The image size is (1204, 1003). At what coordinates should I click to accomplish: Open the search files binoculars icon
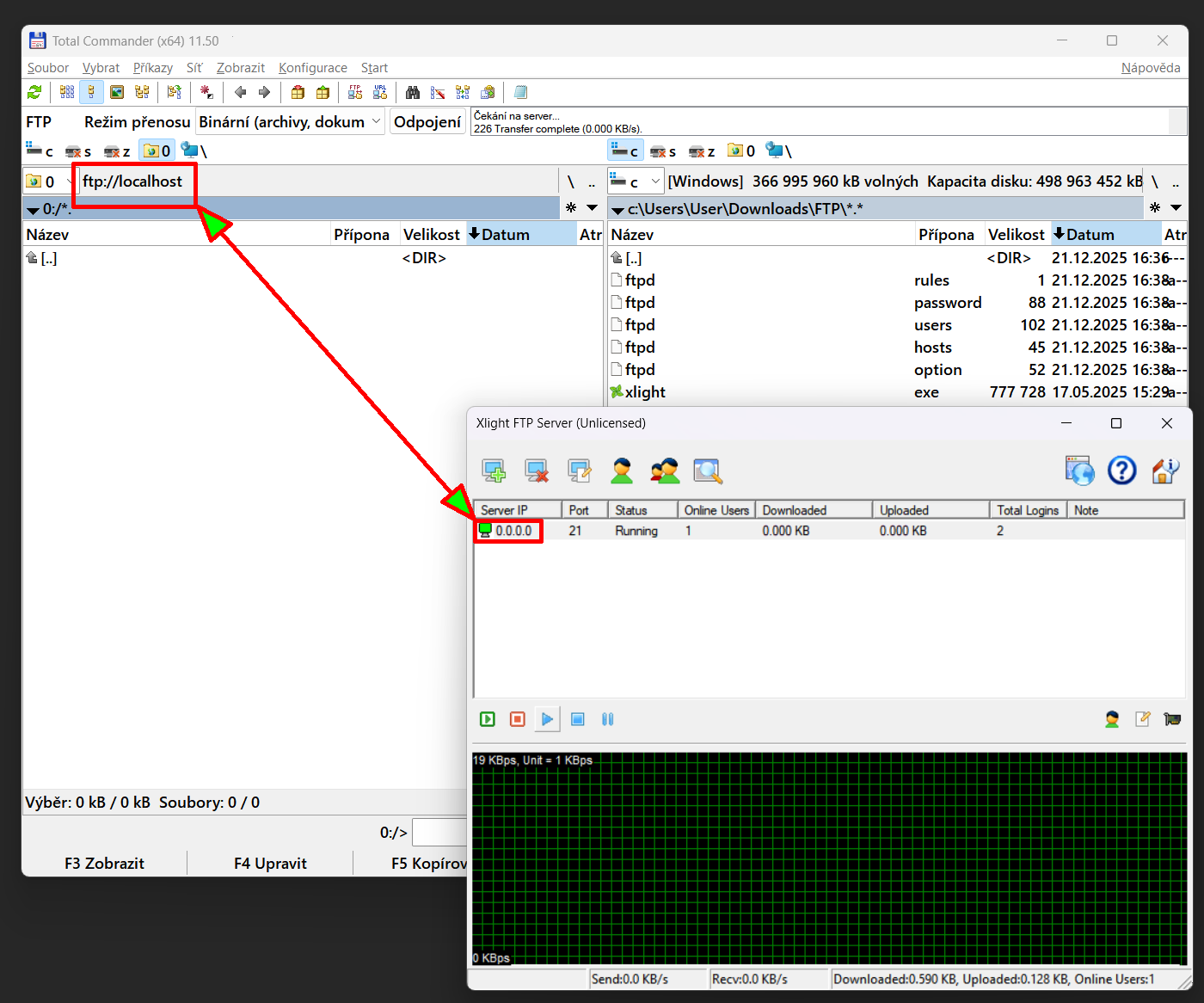click(x=413, y=92)
